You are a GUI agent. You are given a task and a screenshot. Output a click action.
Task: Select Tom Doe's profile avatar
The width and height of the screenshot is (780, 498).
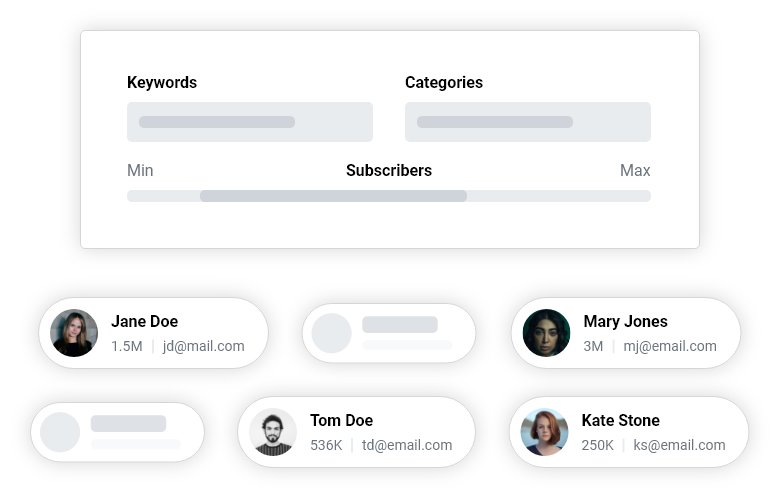point(273,432)
